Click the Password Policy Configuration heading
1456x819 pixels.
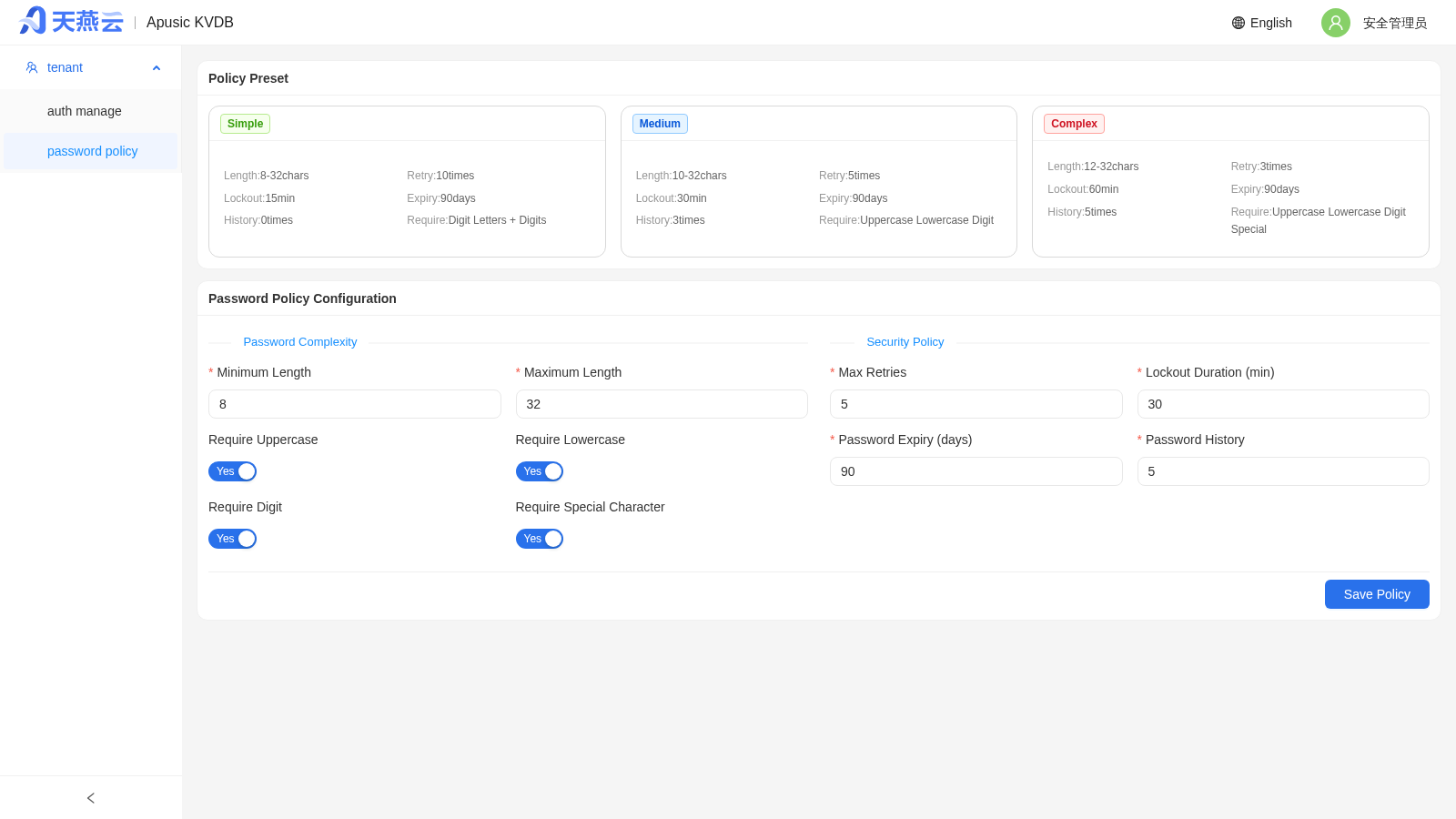[x=302, y=298]
